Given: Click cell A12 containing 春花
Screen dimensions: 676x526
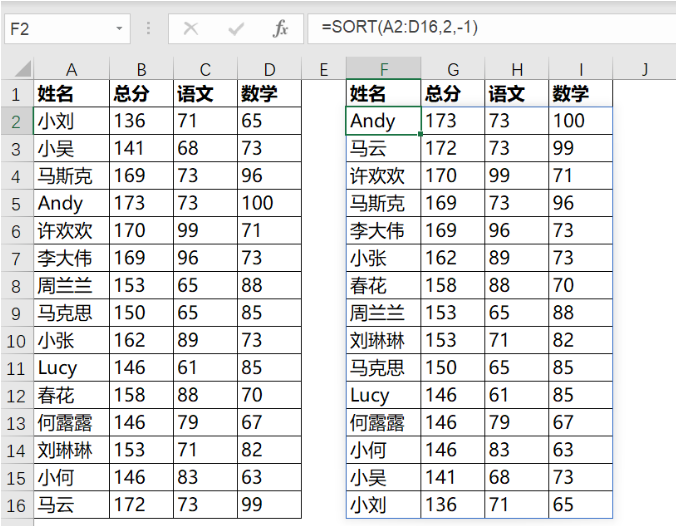Looking at the screenshot, I should [72, 395].
